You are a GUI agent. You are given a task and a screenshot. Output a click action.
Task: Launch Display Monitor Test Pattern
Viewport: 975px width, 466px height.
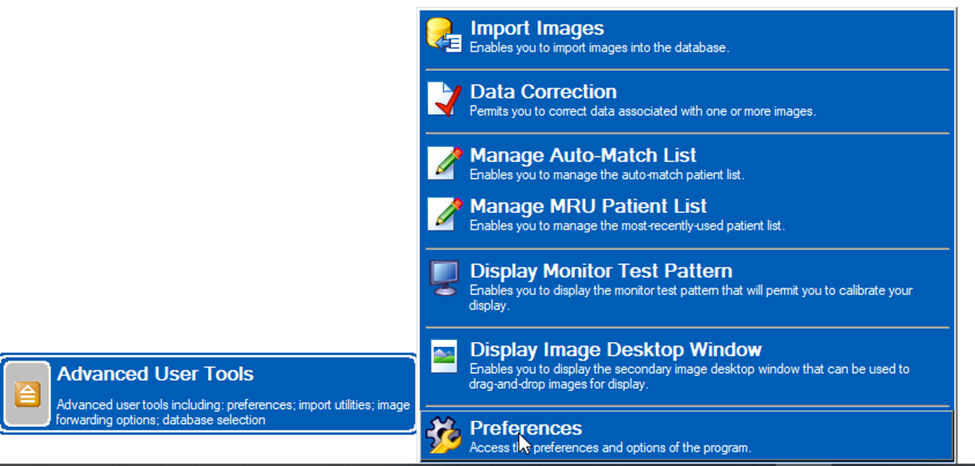[x=687, y=288]
